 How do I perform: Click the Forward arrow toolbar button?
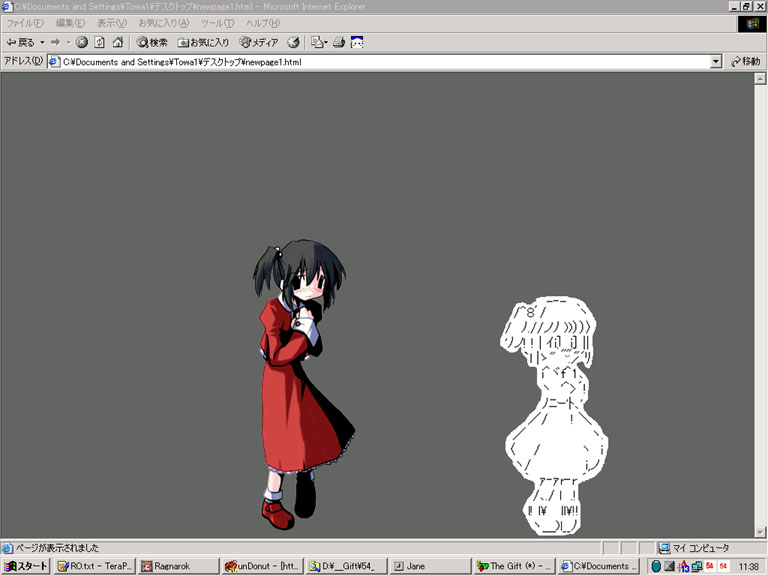(55, 43)
